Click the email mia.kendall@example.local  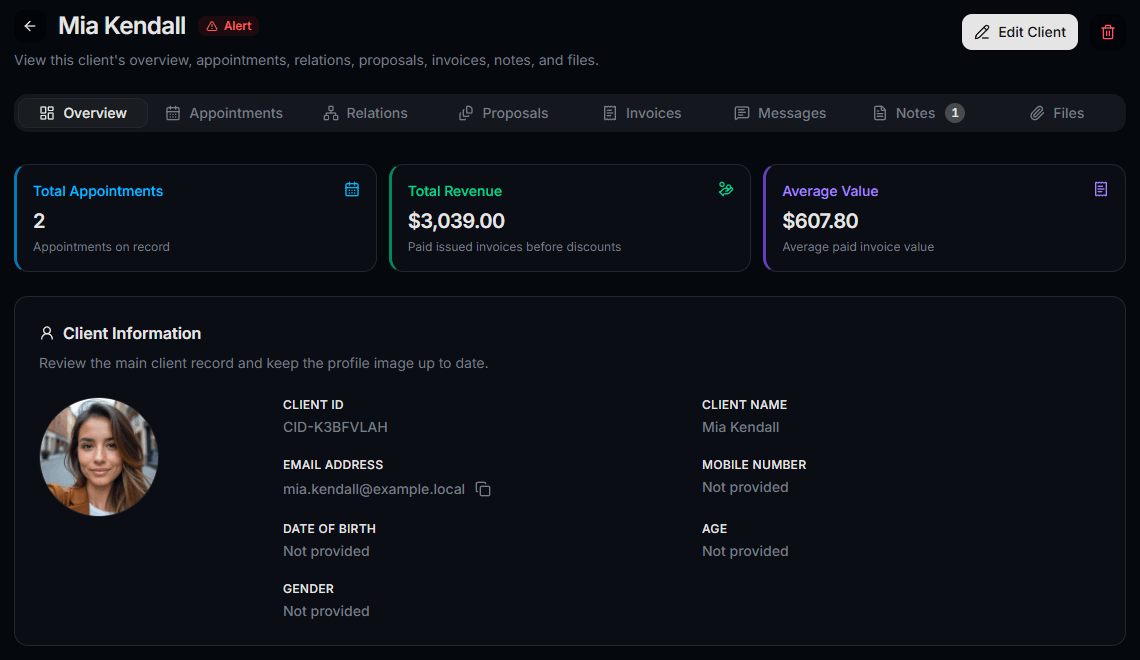pos(374,489)
